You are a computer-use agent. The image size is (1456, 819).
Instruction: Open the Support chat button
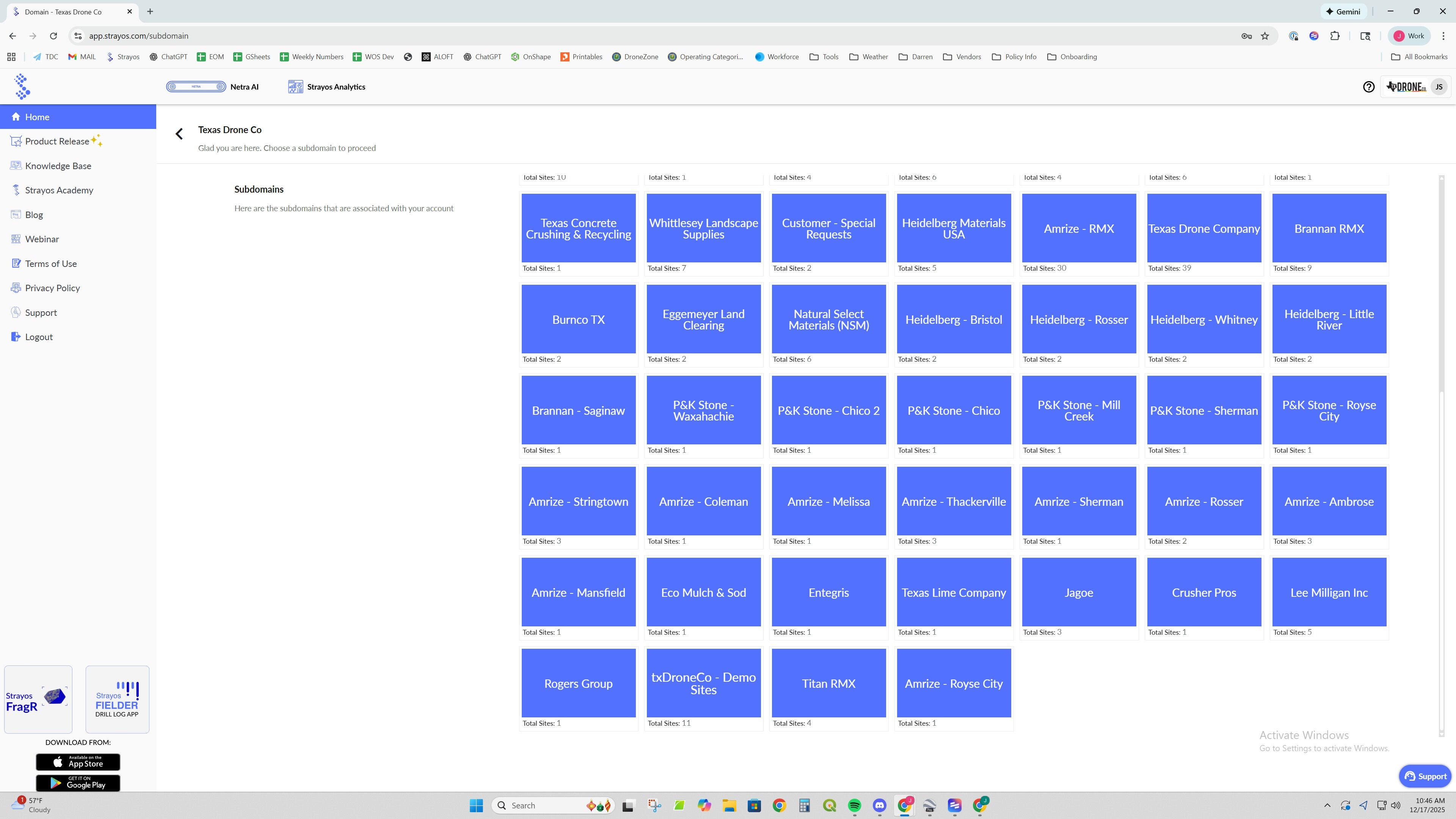pyautogui.click(x=1425, y=776)
